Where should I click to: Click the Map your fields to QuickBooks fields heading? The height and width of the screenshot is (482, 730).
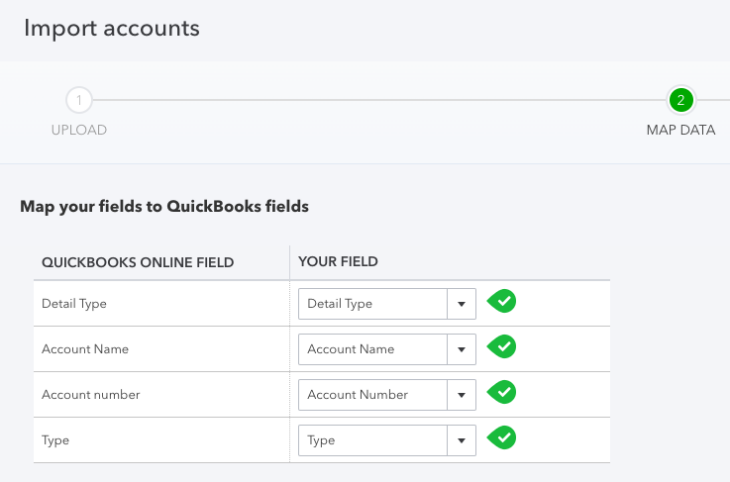click(x=164, y=206)
